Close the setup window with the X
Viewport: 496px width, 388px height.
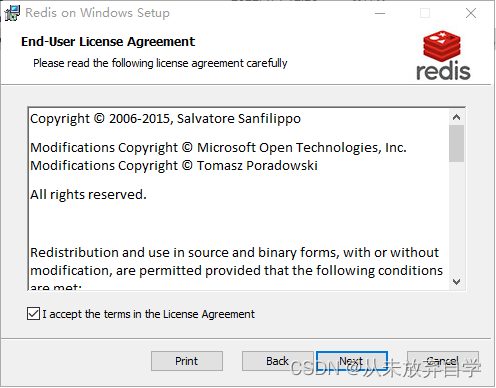(x=471, y=13)
